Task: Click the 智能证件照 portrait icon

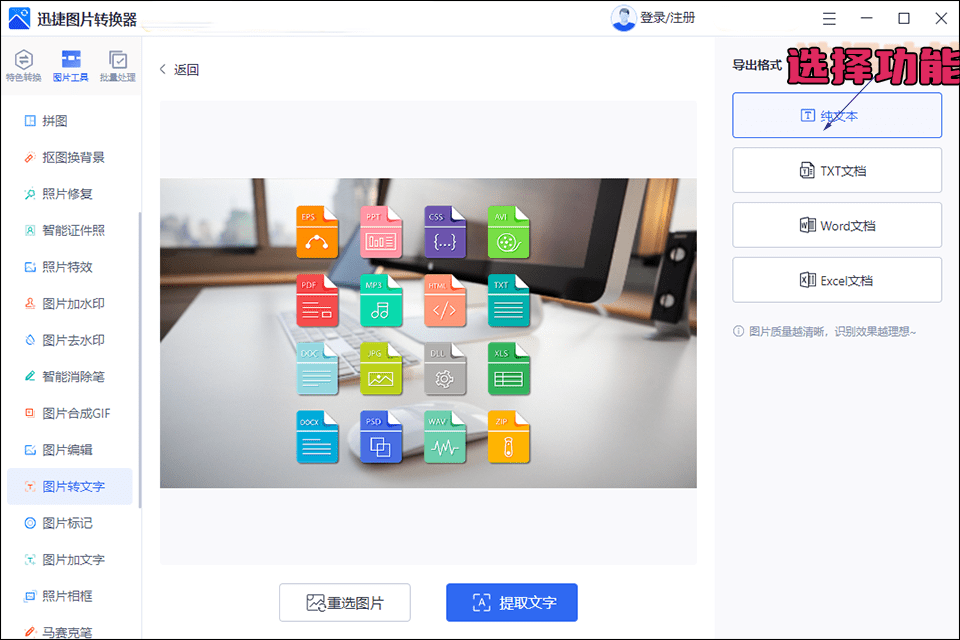Action: point(30,230)
